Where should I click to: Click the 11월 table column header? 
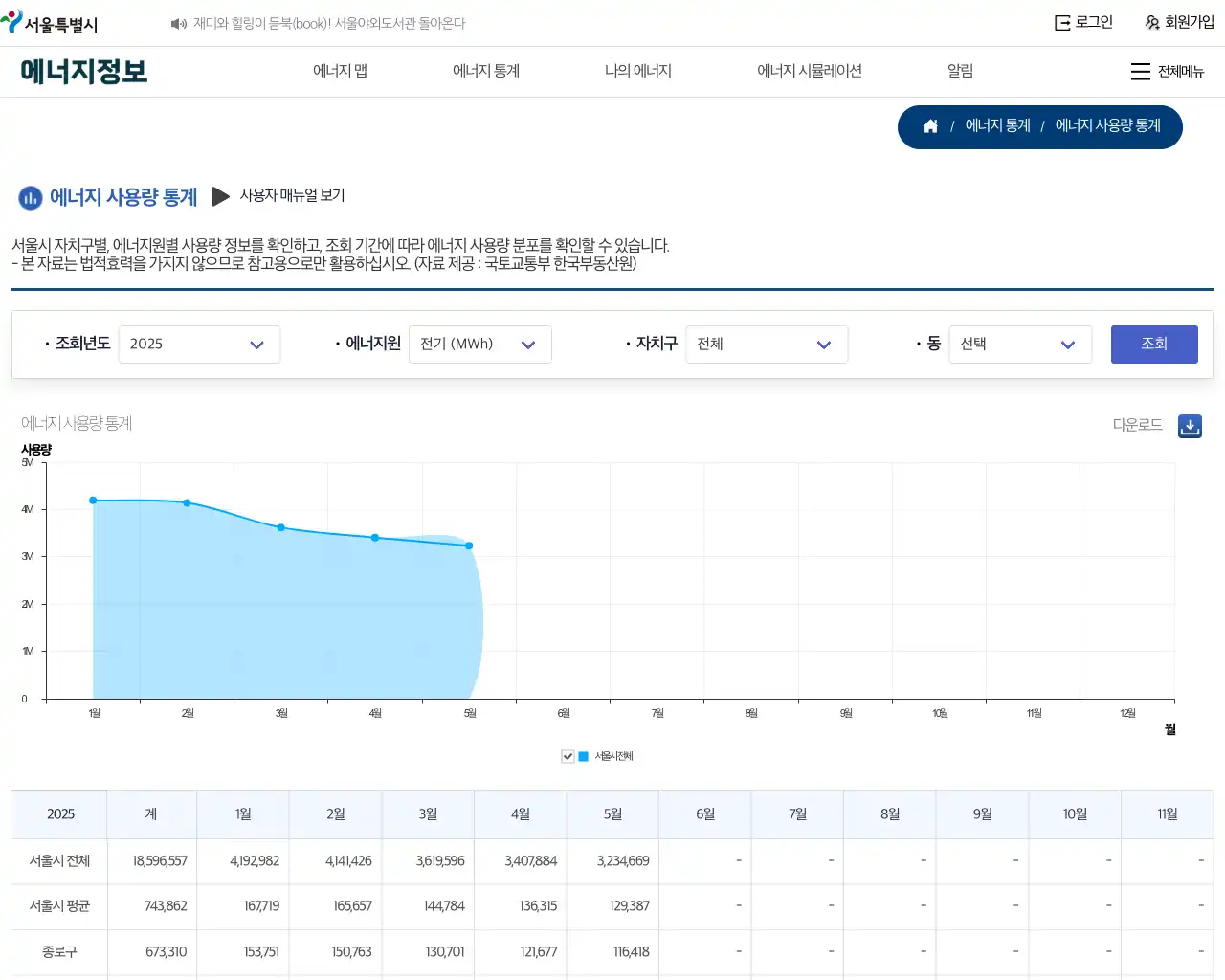pyautogui.click(x=1168, y=814)
